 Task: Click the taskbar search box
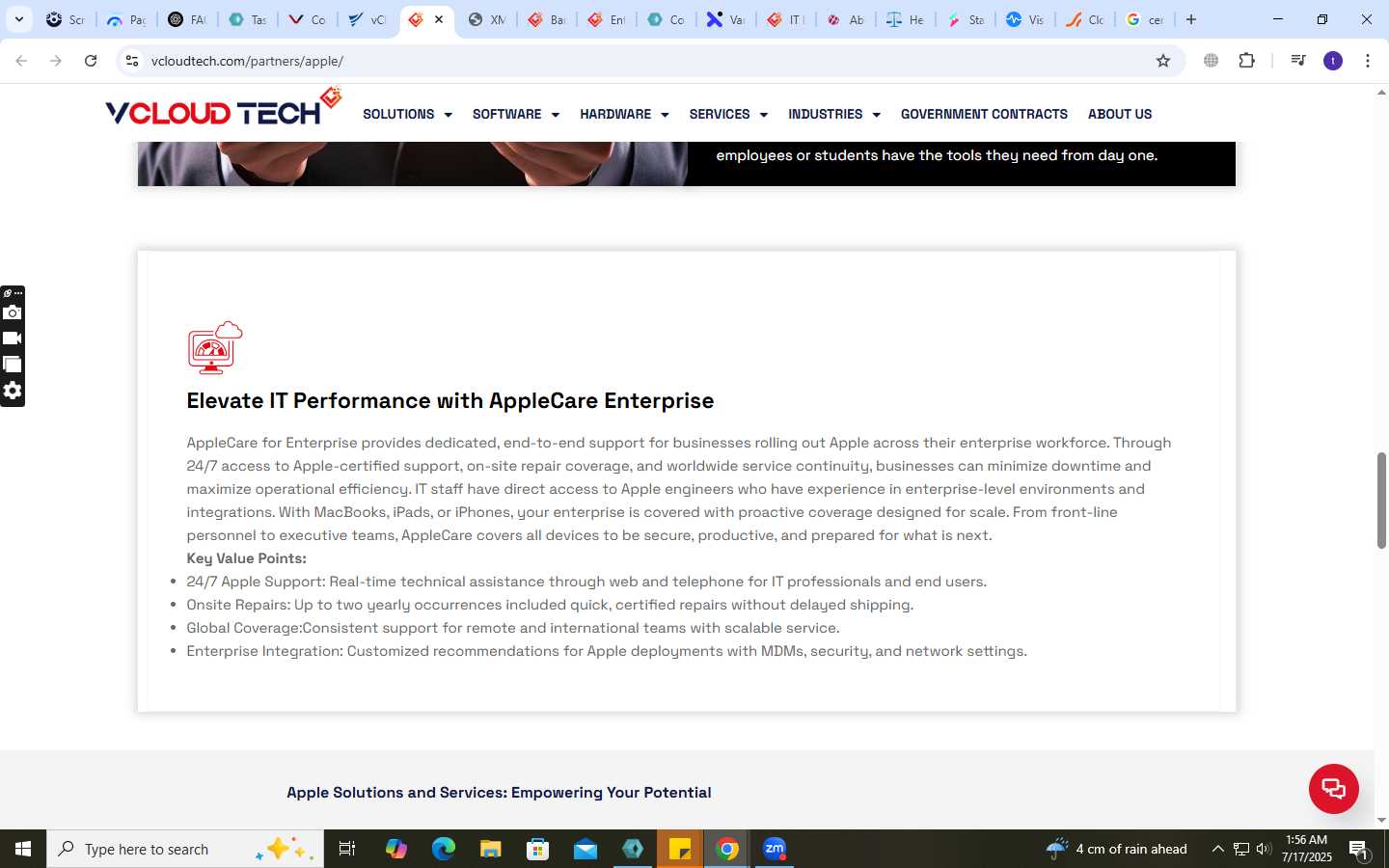point(185,849)
